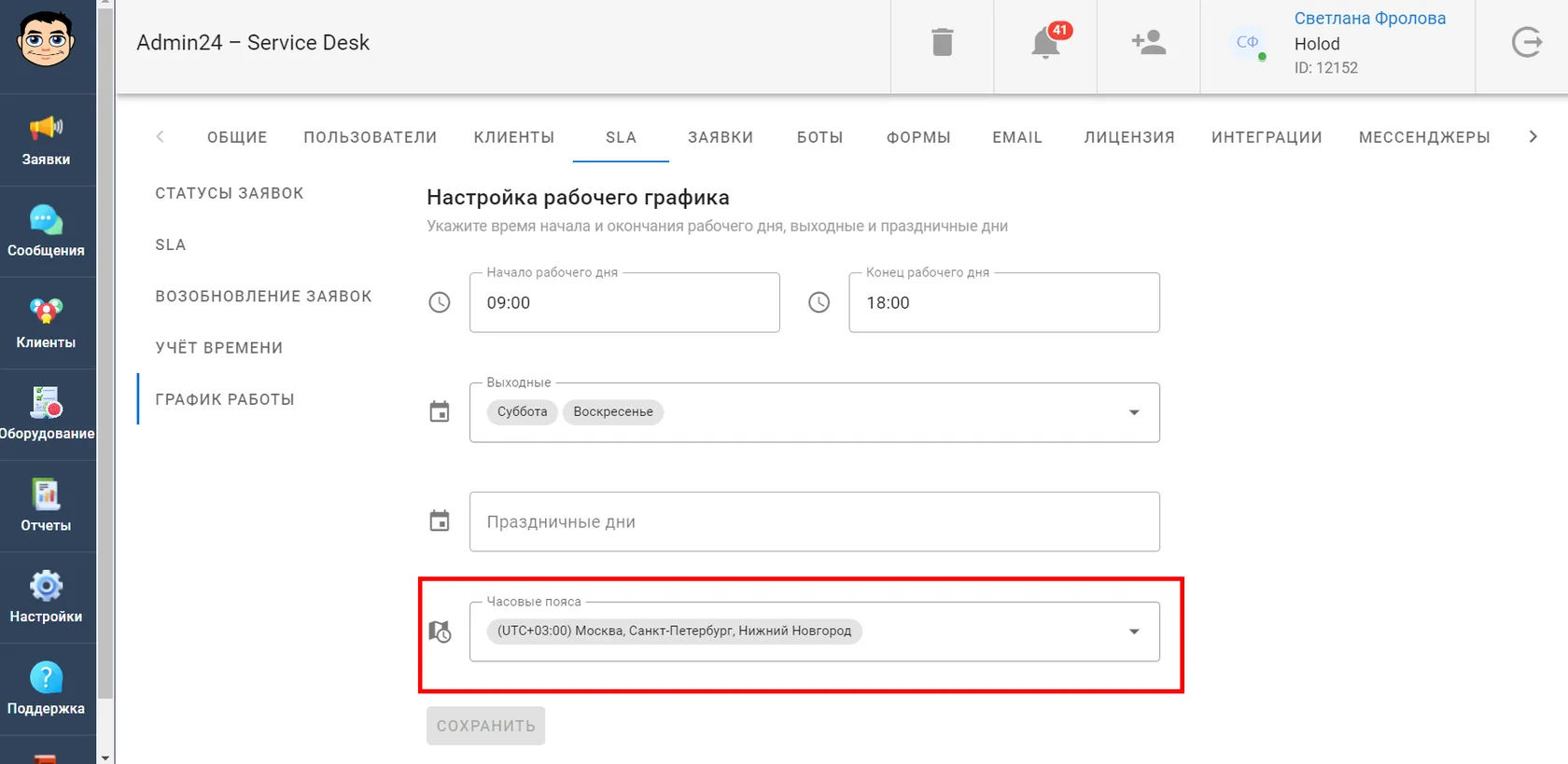Open the Отчеты sidebar section

[x=46, y=506]
